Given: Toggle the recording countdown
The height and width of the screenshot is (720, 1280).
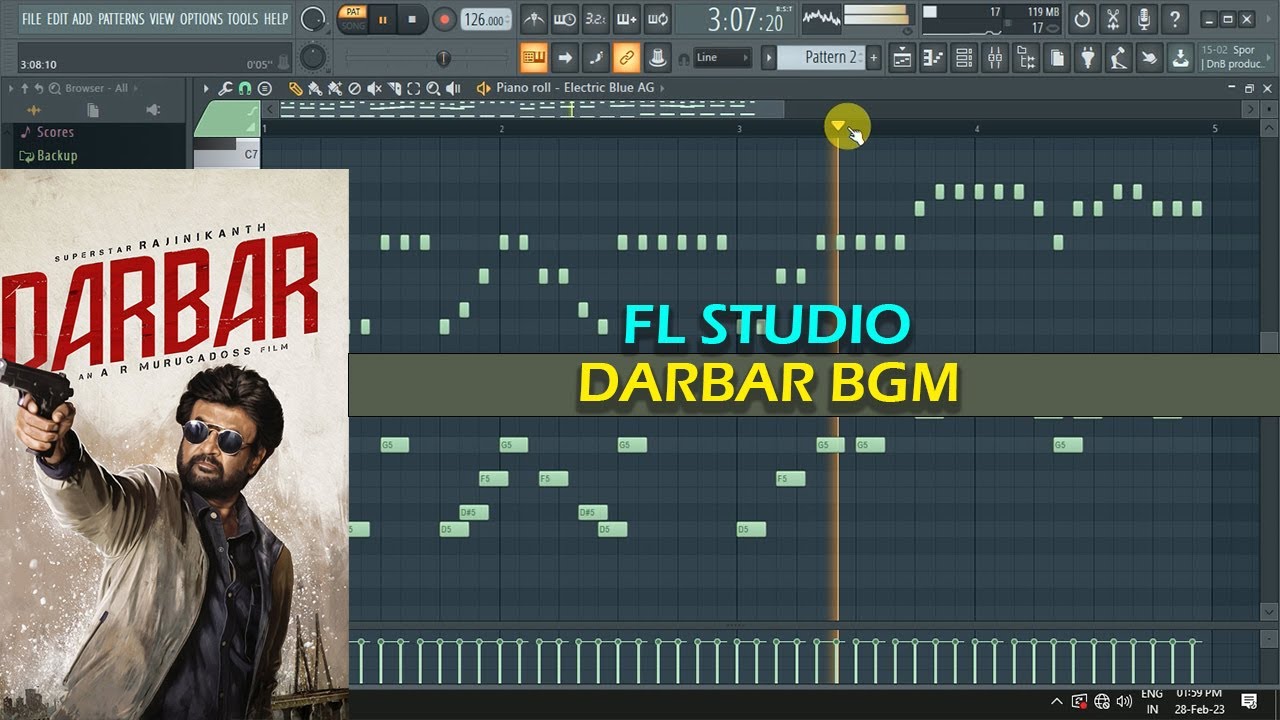Looking at the screenshot, I should coord(595,19).
